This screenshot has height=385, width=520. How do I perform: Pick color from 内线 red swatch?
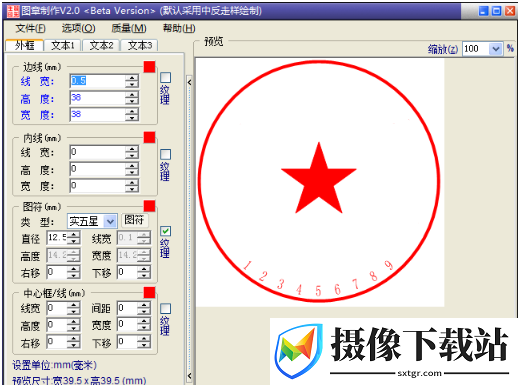(149, 137)
